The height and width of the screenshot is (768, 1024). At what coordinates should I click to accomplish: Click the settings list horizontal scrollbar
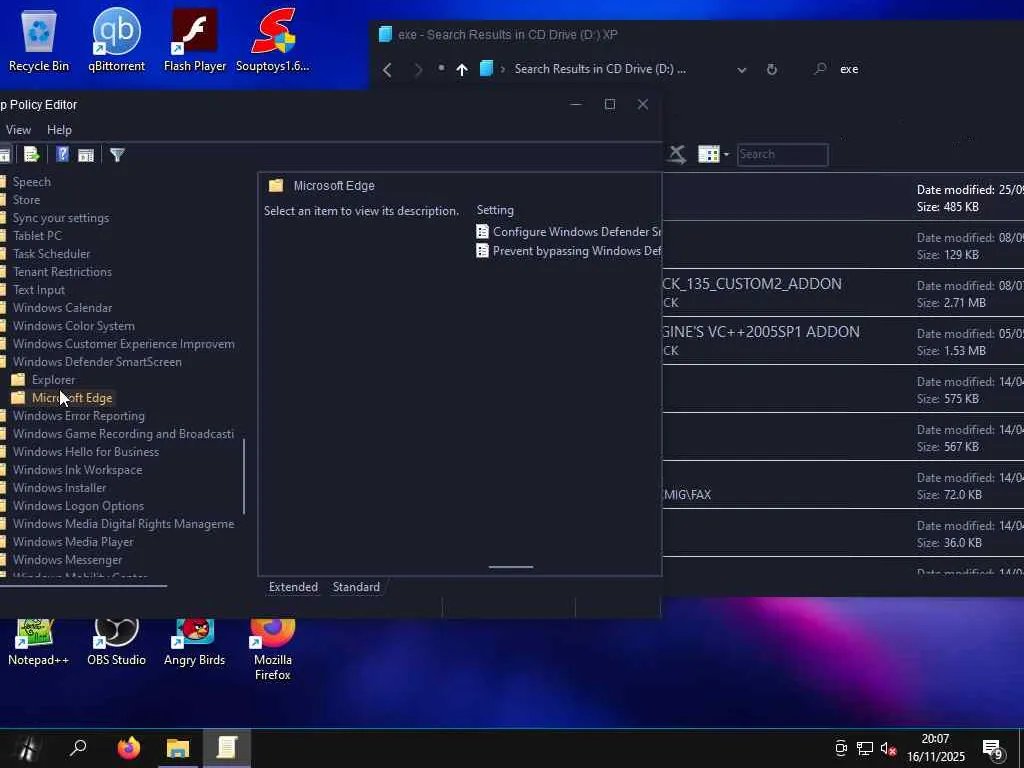point(511,567)
